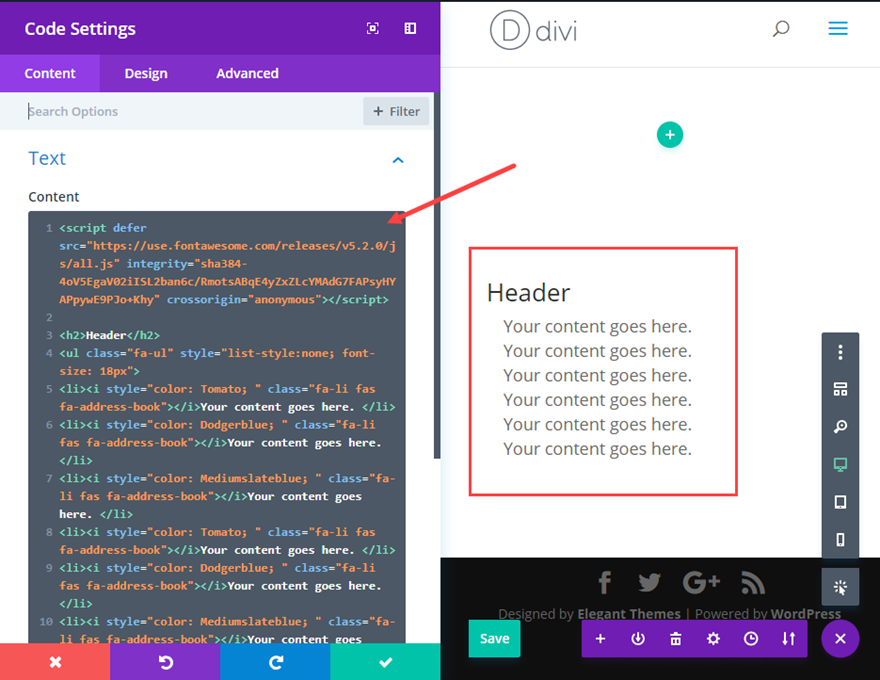Click the portability power icon
Screen dimensions: 880x680
point(638,638)
